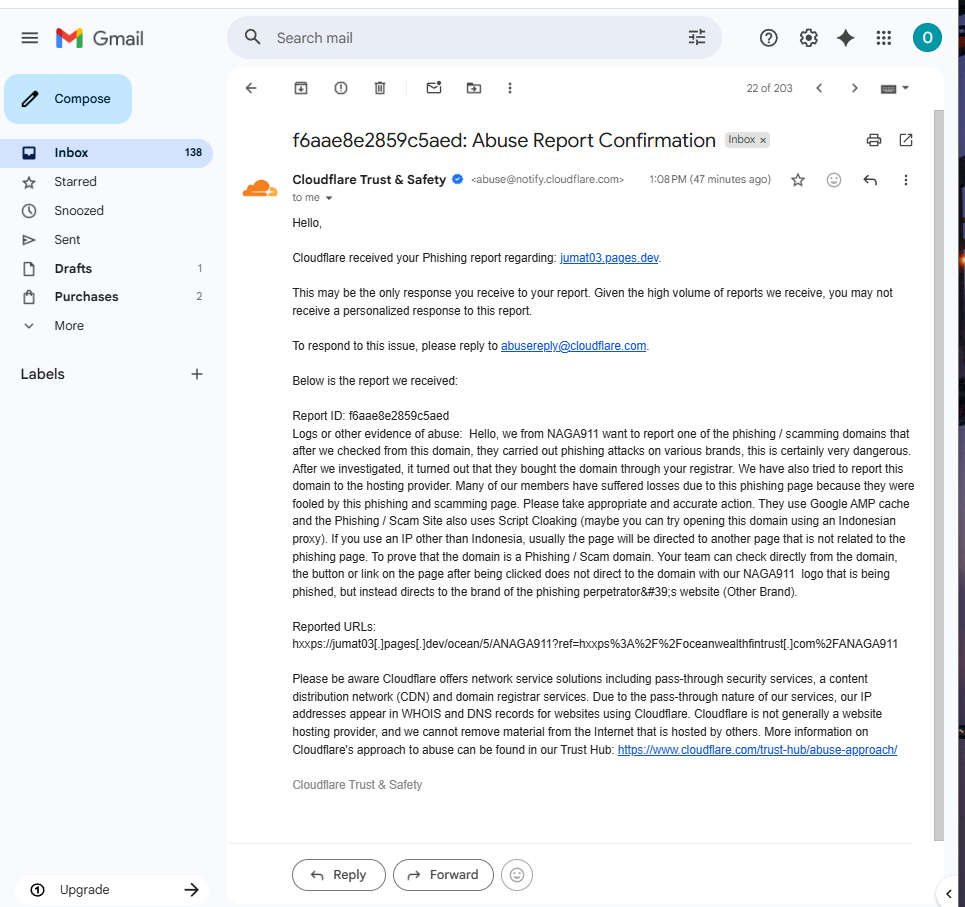Open Sent folder
This screenshot has height=907, width=965.
[106, 239]
